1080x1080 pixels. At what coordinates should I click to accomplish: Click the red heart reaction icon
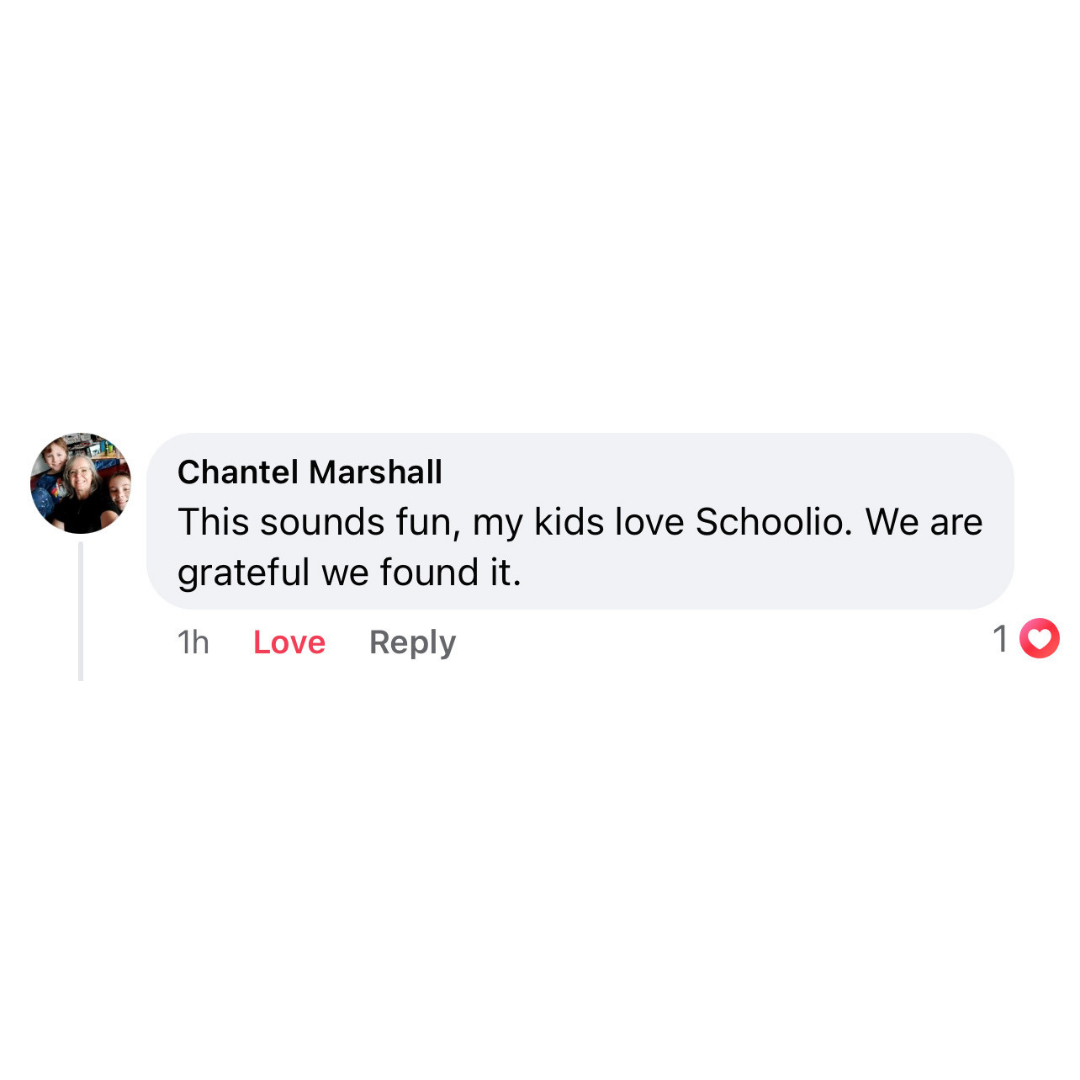1039,639
